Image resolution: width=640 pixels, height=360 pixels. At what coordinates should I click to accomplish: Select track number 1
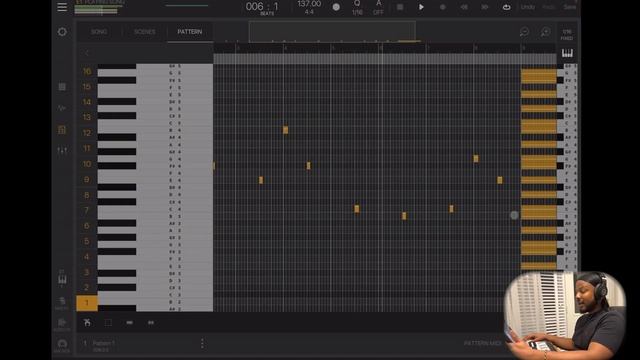(x=87, y=303)
